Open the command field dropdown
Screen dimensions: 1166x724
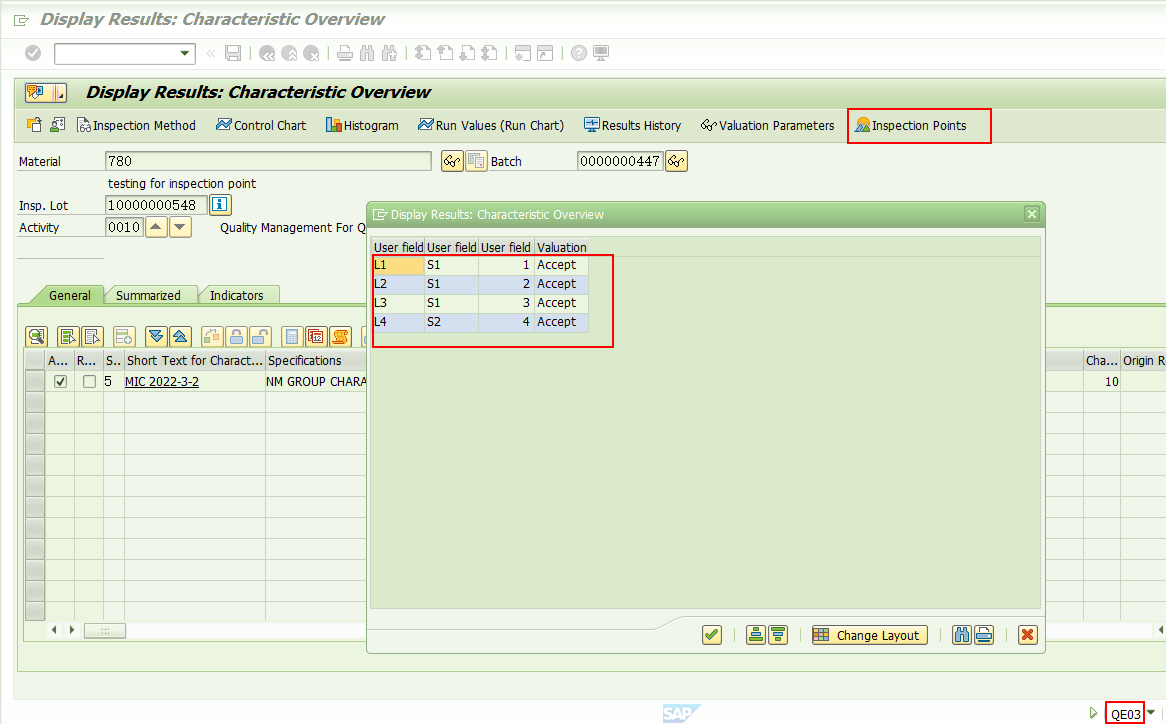(x=184, y=53)
